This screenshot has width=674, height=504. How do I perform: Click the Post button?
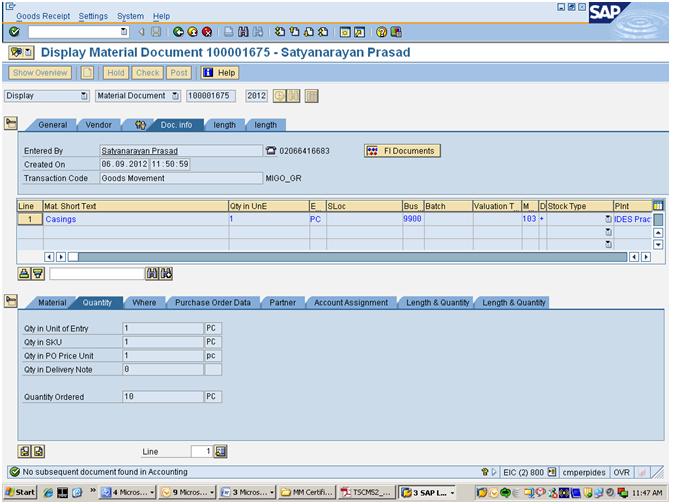pos(179,73)
